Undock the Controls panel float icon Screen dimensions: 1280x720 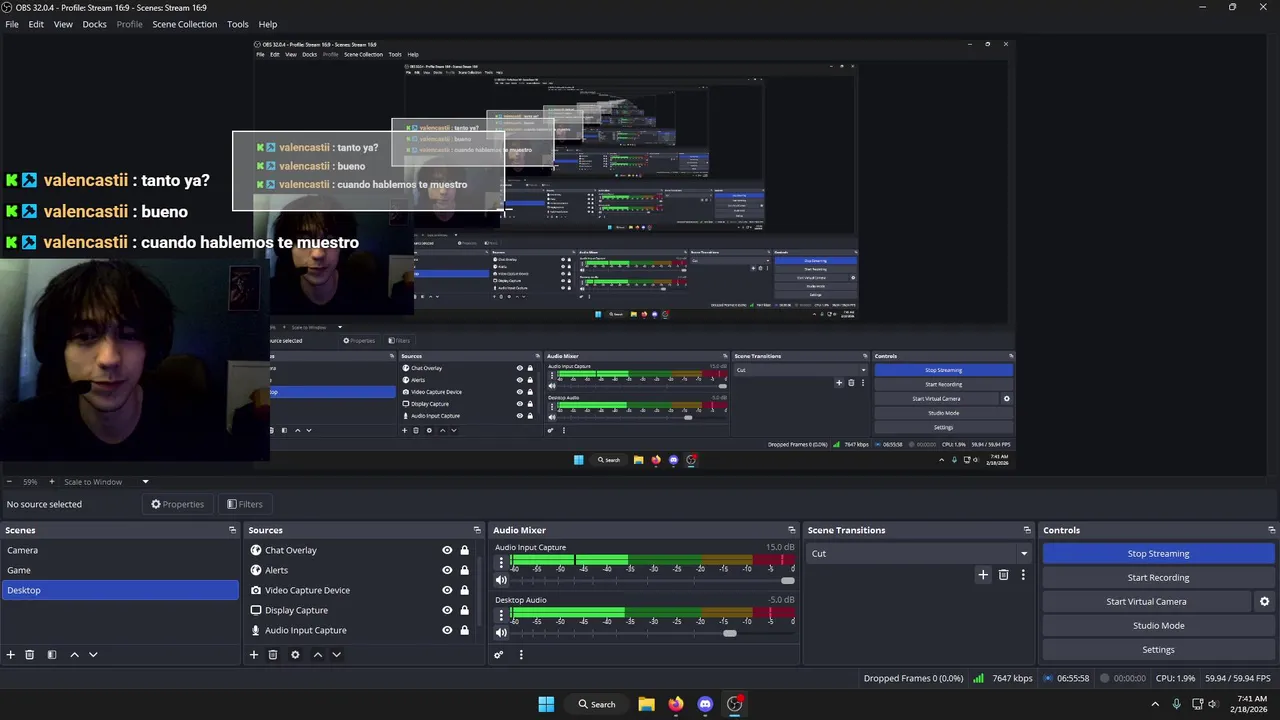[x=1272, y=530]
